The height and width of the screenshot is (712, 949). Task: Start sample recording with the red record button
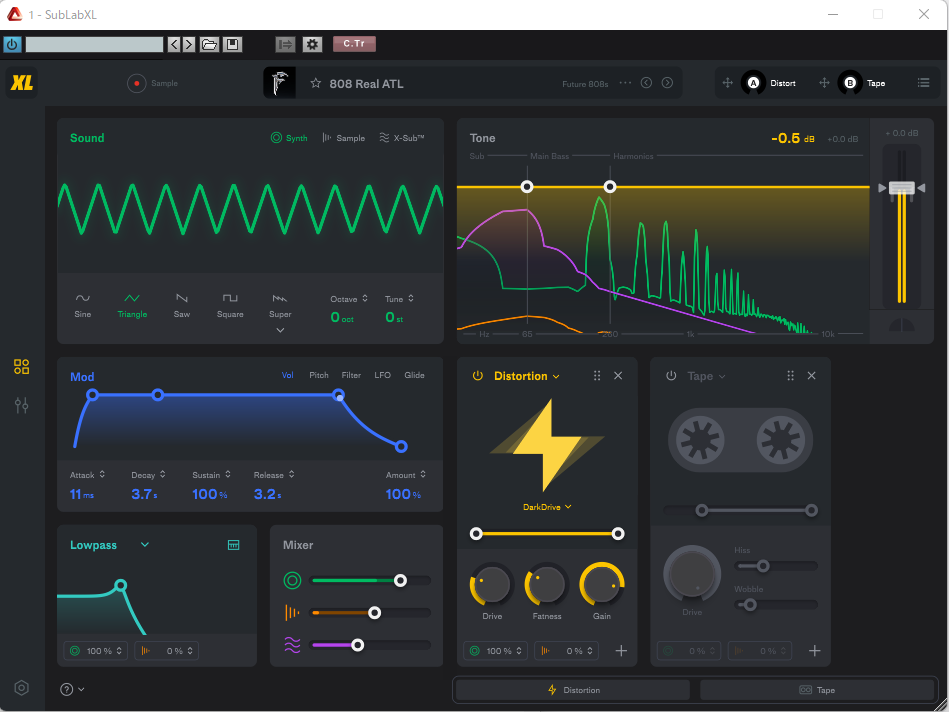click(x=137, y=84)
